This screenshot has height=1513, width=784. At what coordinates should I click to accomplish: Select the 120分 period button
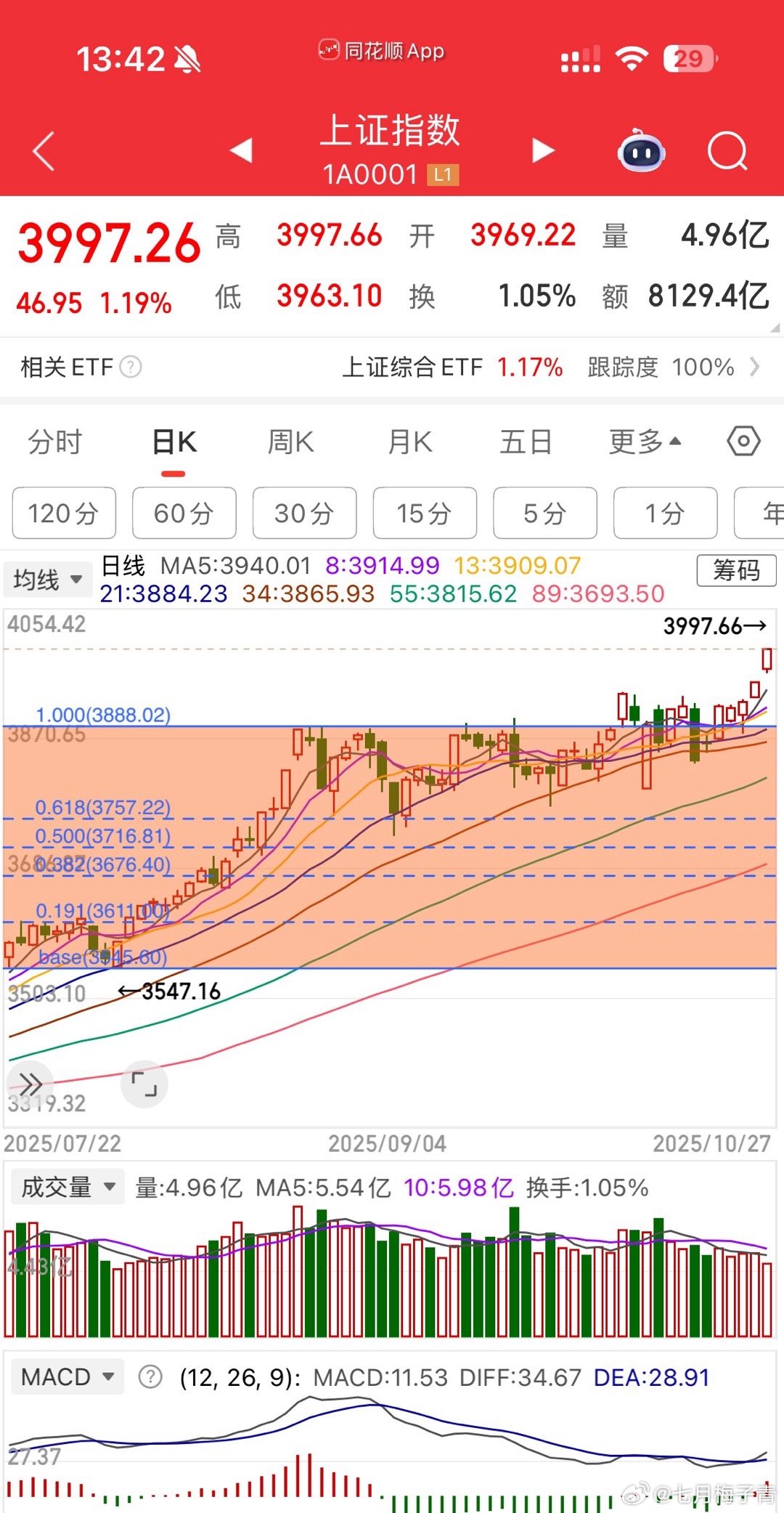[64, 513]
